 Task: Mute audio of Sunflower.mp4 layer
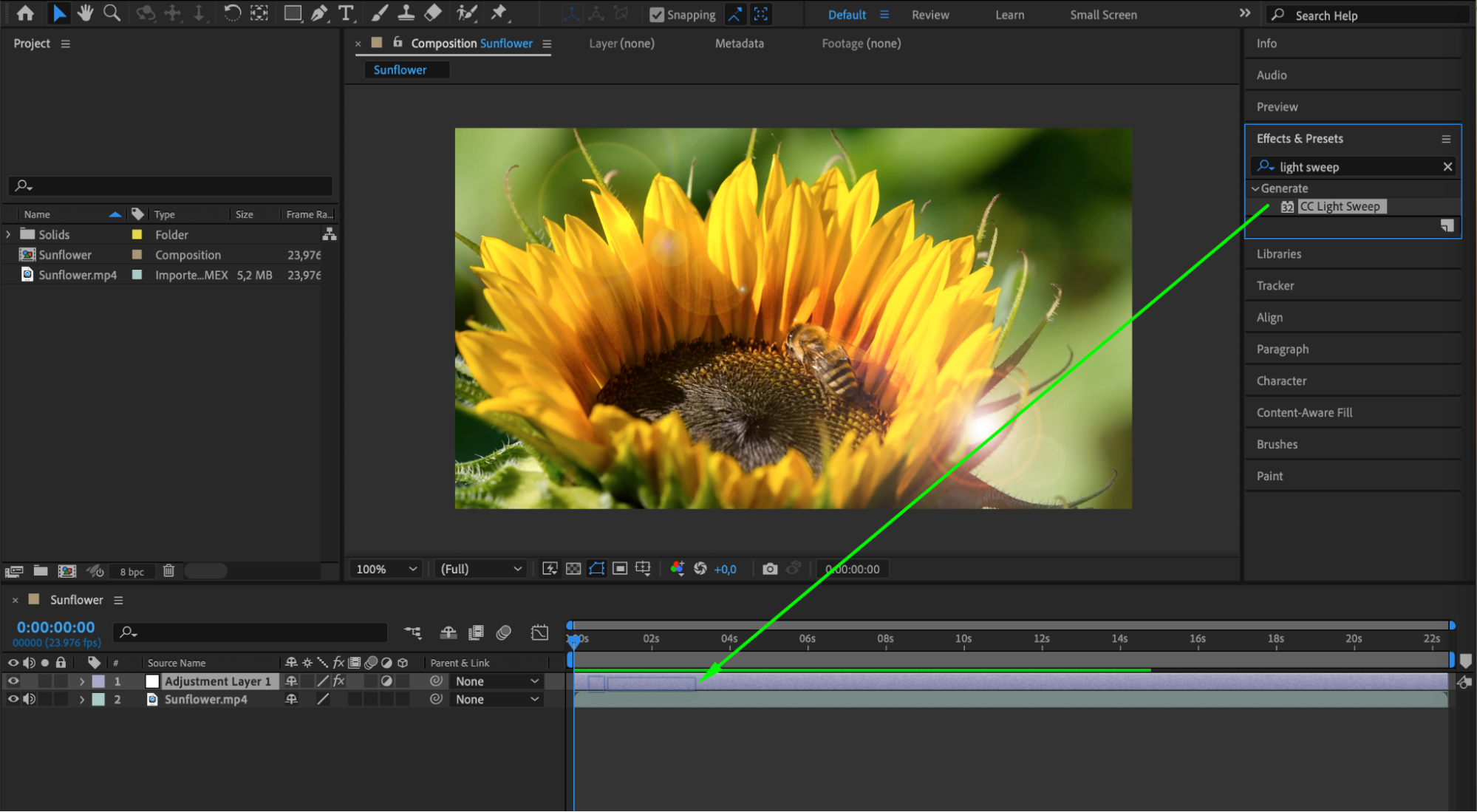pyautogui.click(x=30, y=699)
